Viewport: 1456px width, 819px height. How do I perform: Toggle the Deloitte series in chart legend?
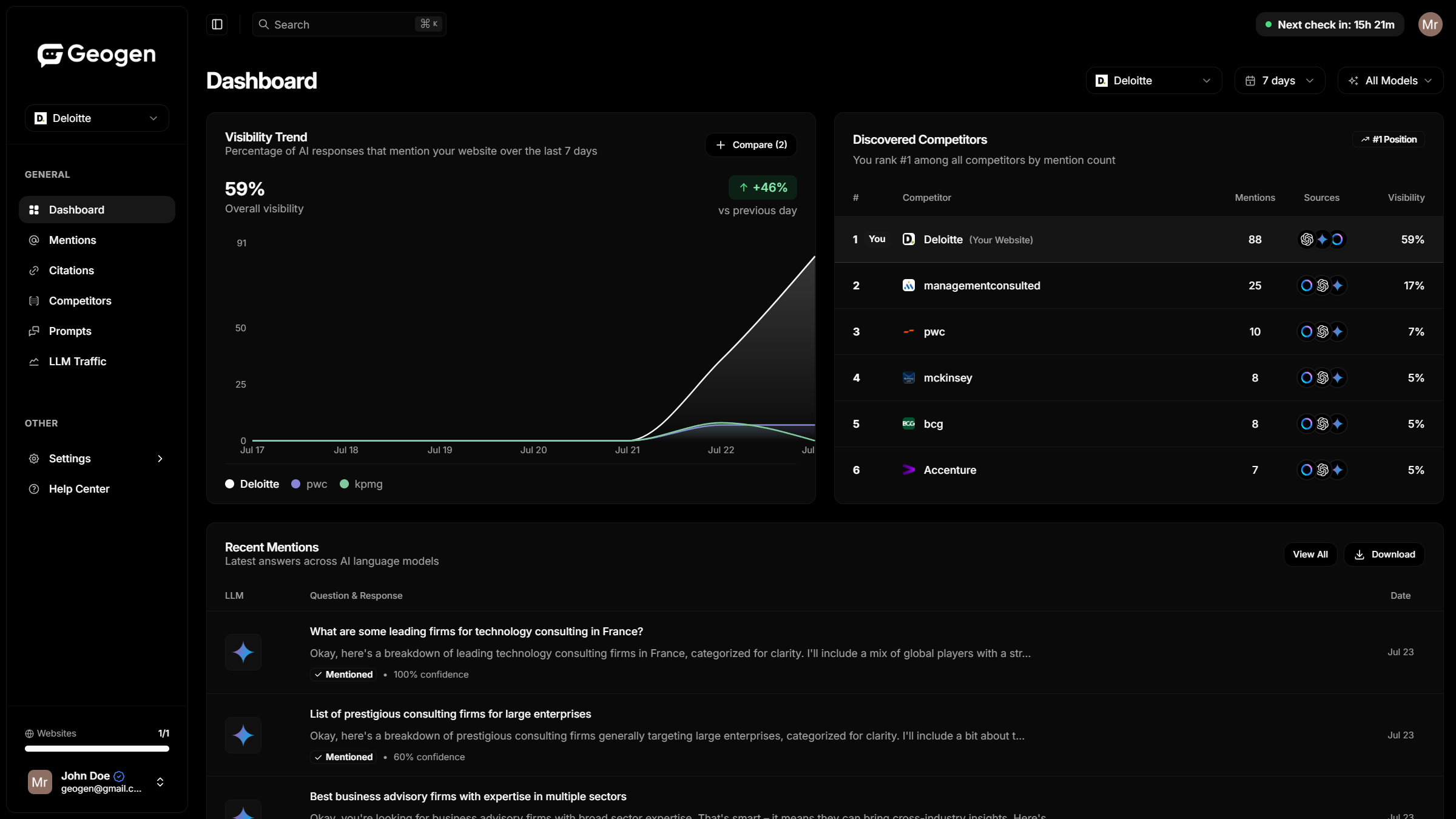pos(252,484)
